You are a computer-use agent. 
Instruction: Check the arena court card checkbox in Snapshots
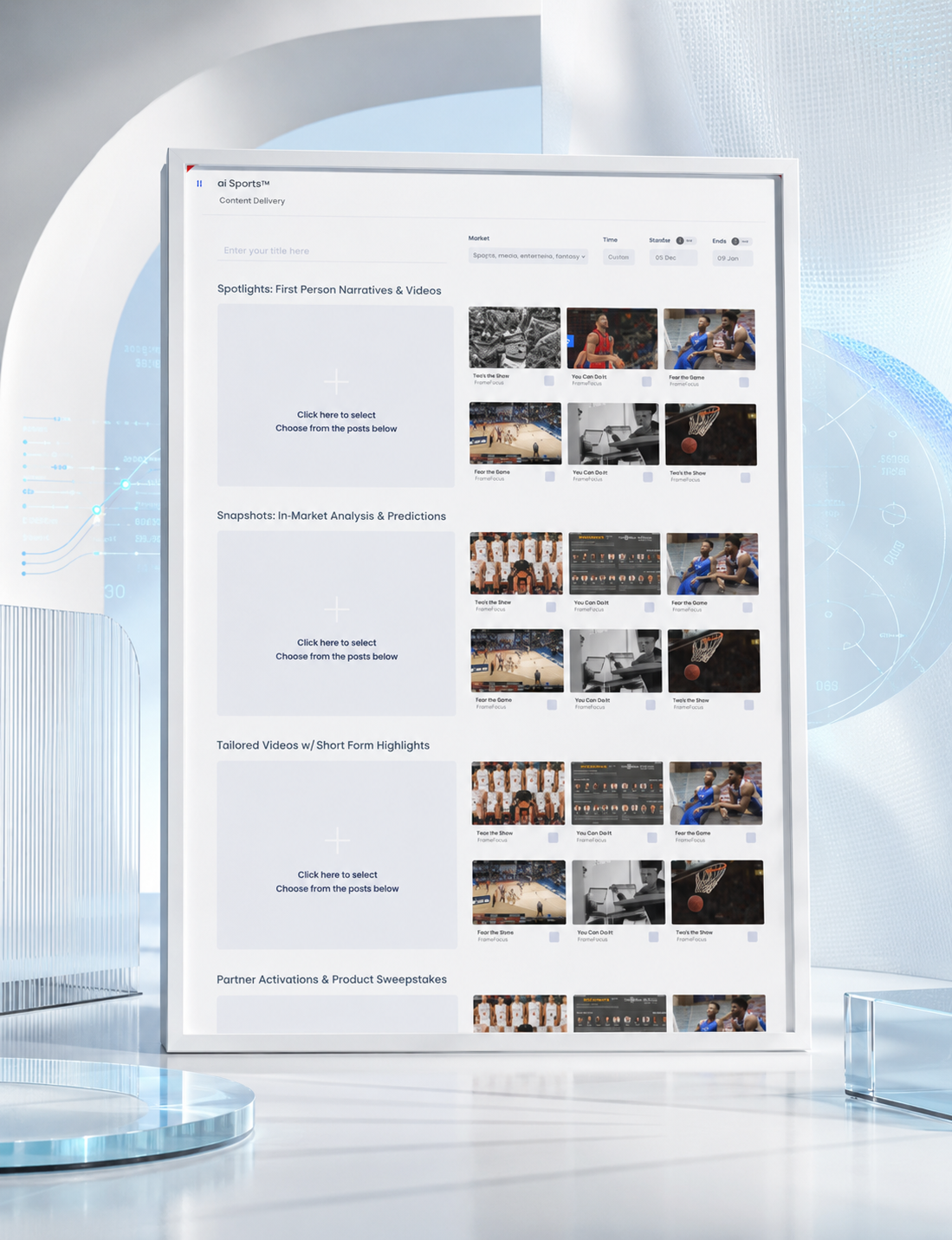coord(552,704)
